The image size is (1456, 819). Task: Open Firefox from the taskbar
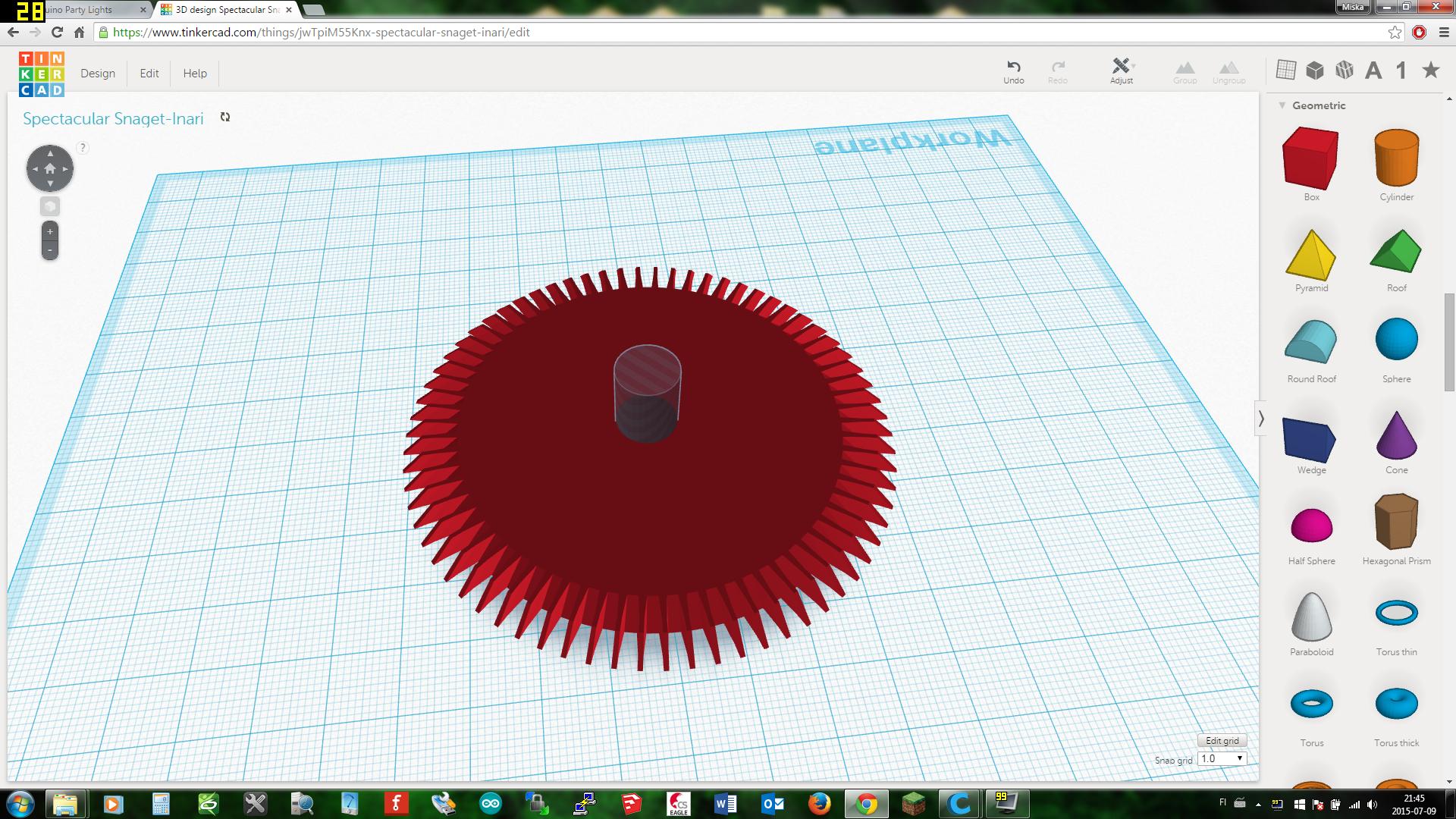pyautogui.click(x=819, y=804)
